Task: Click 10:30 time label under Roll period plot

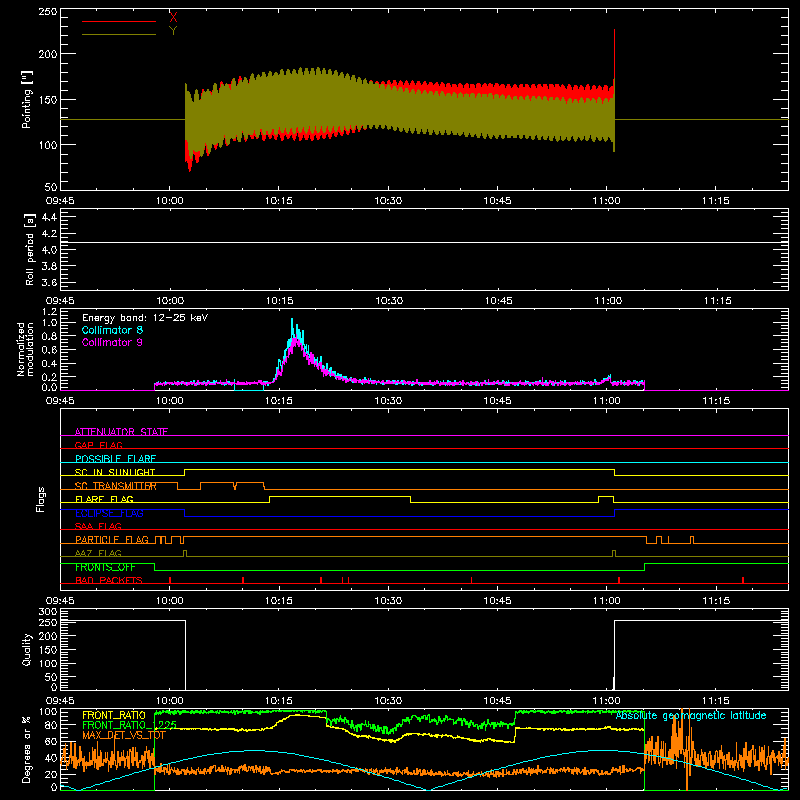Action: pos(389,301)
